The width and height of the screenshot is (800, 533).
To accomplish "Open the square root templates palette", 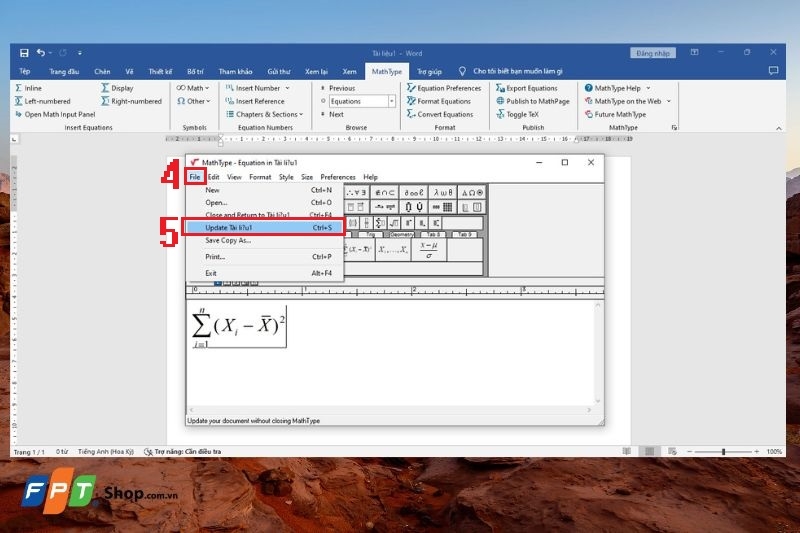I will pyautogui.click(x=394, y=223).
